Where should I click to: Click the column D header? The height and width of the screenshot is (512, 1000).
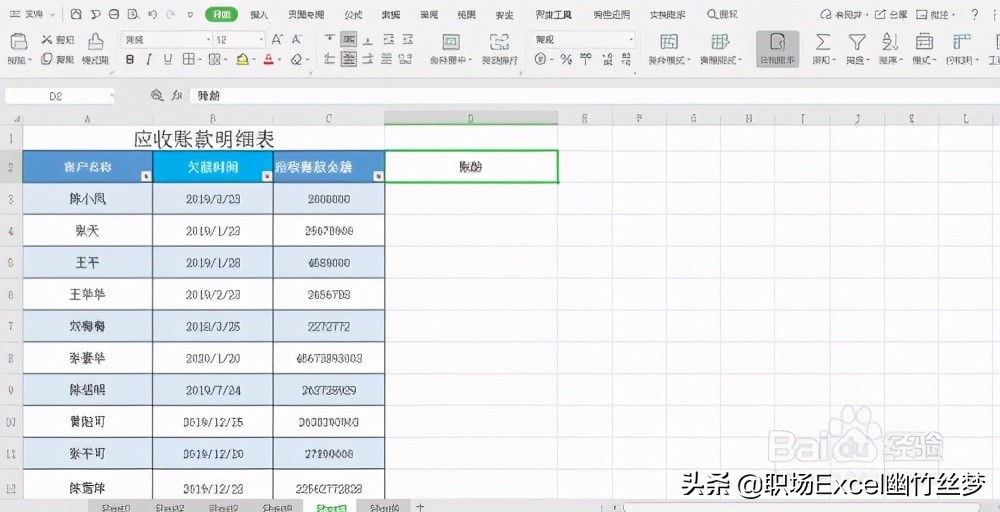tap(471, 119)
